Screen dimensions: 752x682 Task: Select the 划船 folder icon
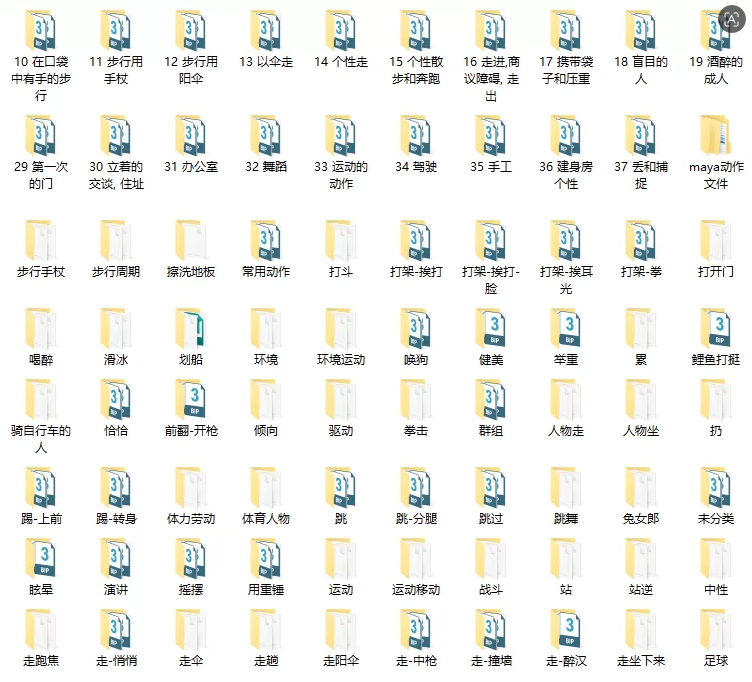191,329
